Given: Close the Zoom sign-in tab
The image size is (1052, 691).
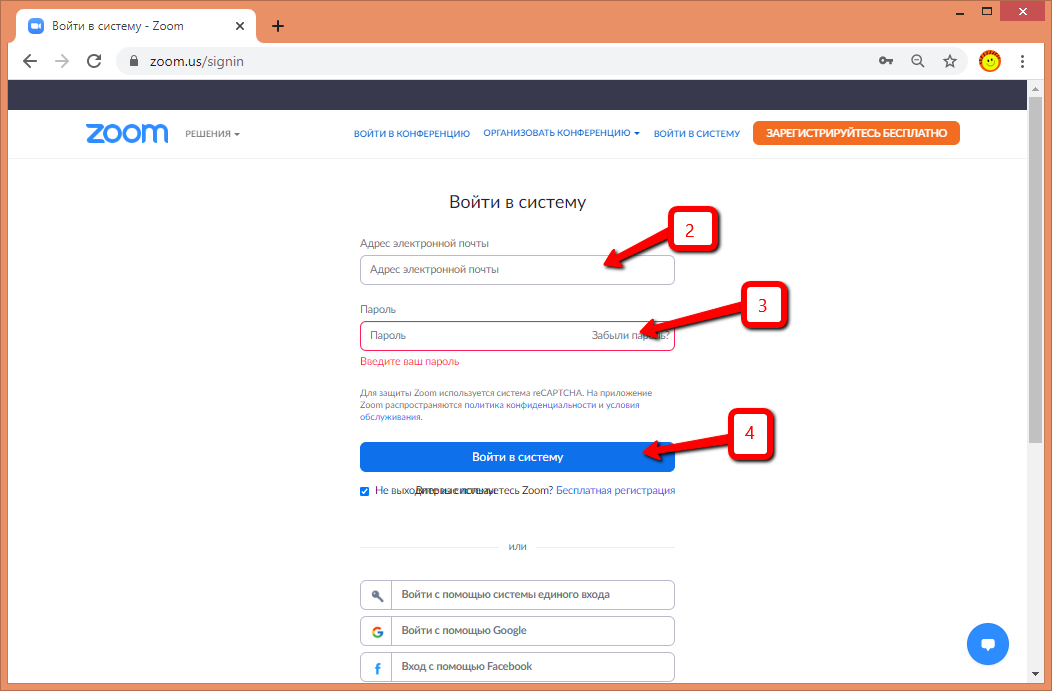Looking at the screenshot, I should [x=240, y=26].
